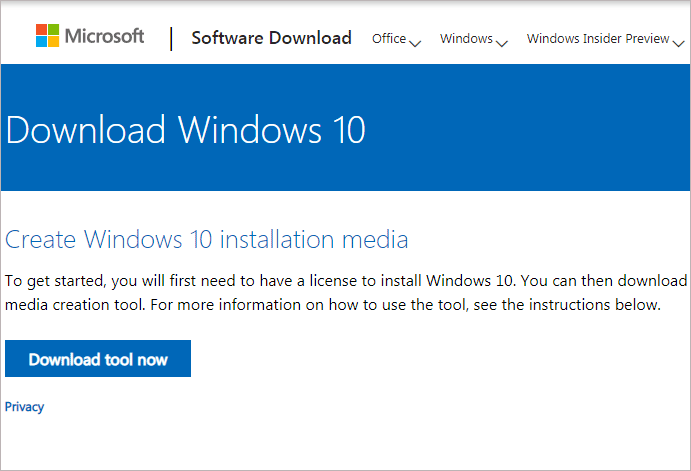Click the Download tool now button
The image size is (691, 471).
[98, 358]
